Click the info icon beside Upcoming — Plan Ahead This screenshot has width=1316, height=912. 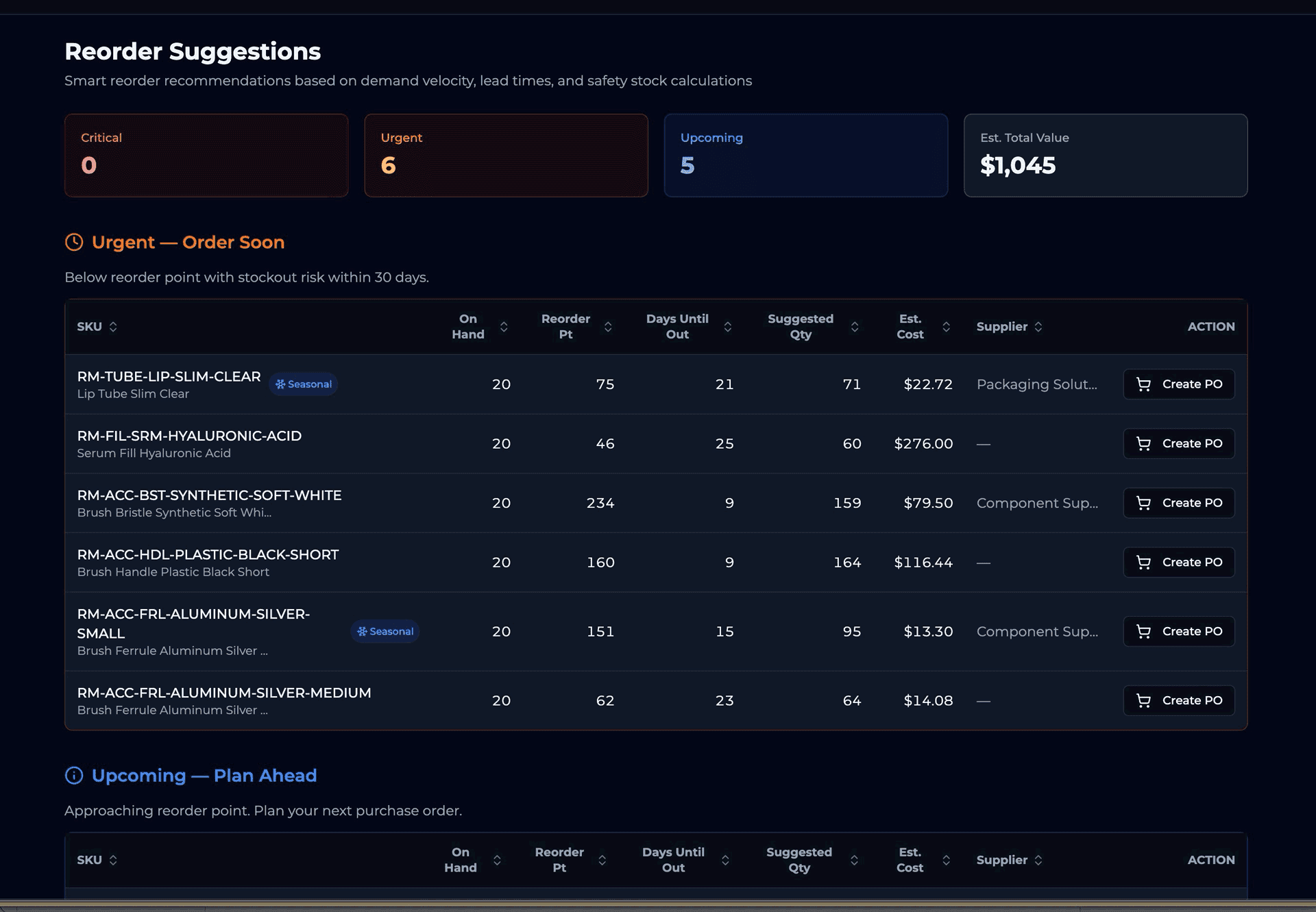tap(73, 775)
